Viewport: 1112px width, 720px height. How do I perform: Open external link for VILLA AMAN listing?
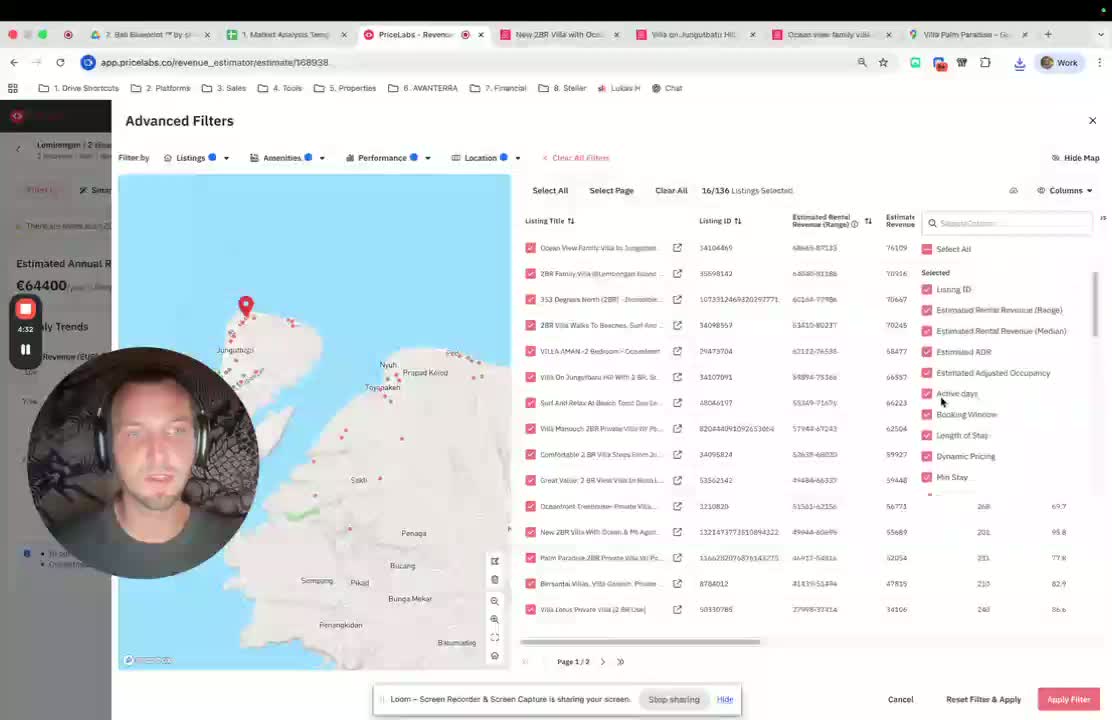coord(677,351)
